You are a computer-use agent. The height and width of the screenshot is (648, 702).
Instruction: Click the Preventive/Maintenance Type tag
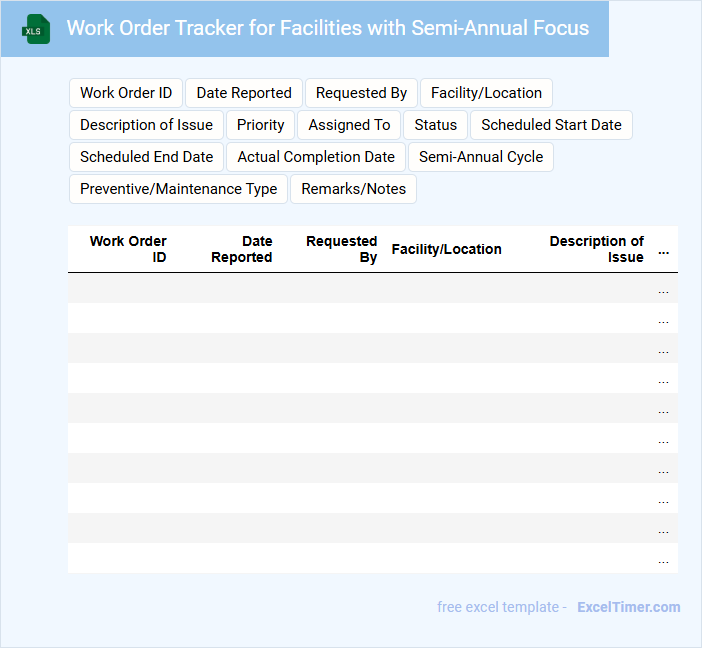[x=178, y=189]
